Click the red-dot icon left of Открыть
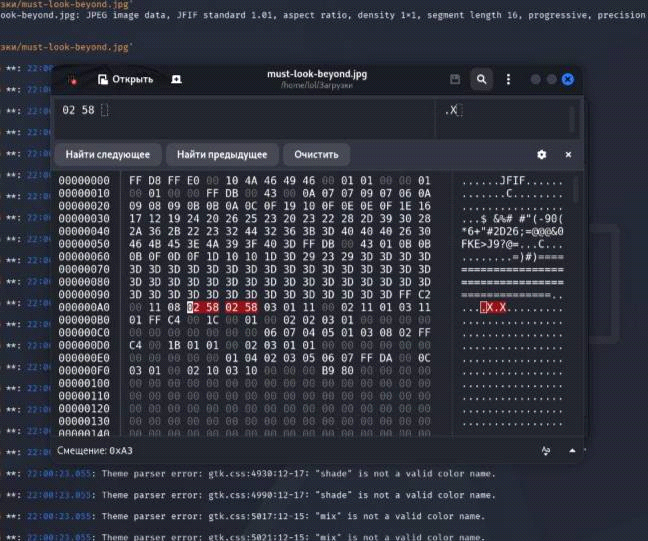Image resolution: width=648 pixels, height=541 pixels. click(x=74, y=80)
